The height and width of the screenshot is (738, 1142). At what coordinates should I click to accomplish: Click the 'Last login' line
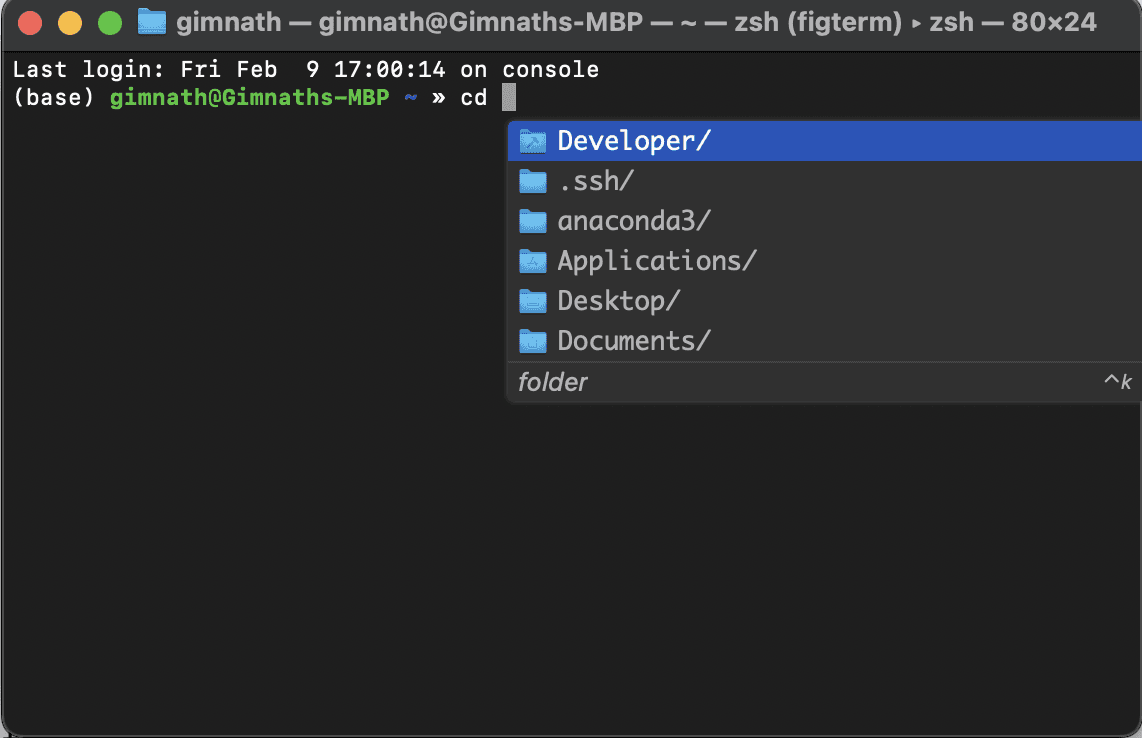pyautogui.click(x=306, y=70)
